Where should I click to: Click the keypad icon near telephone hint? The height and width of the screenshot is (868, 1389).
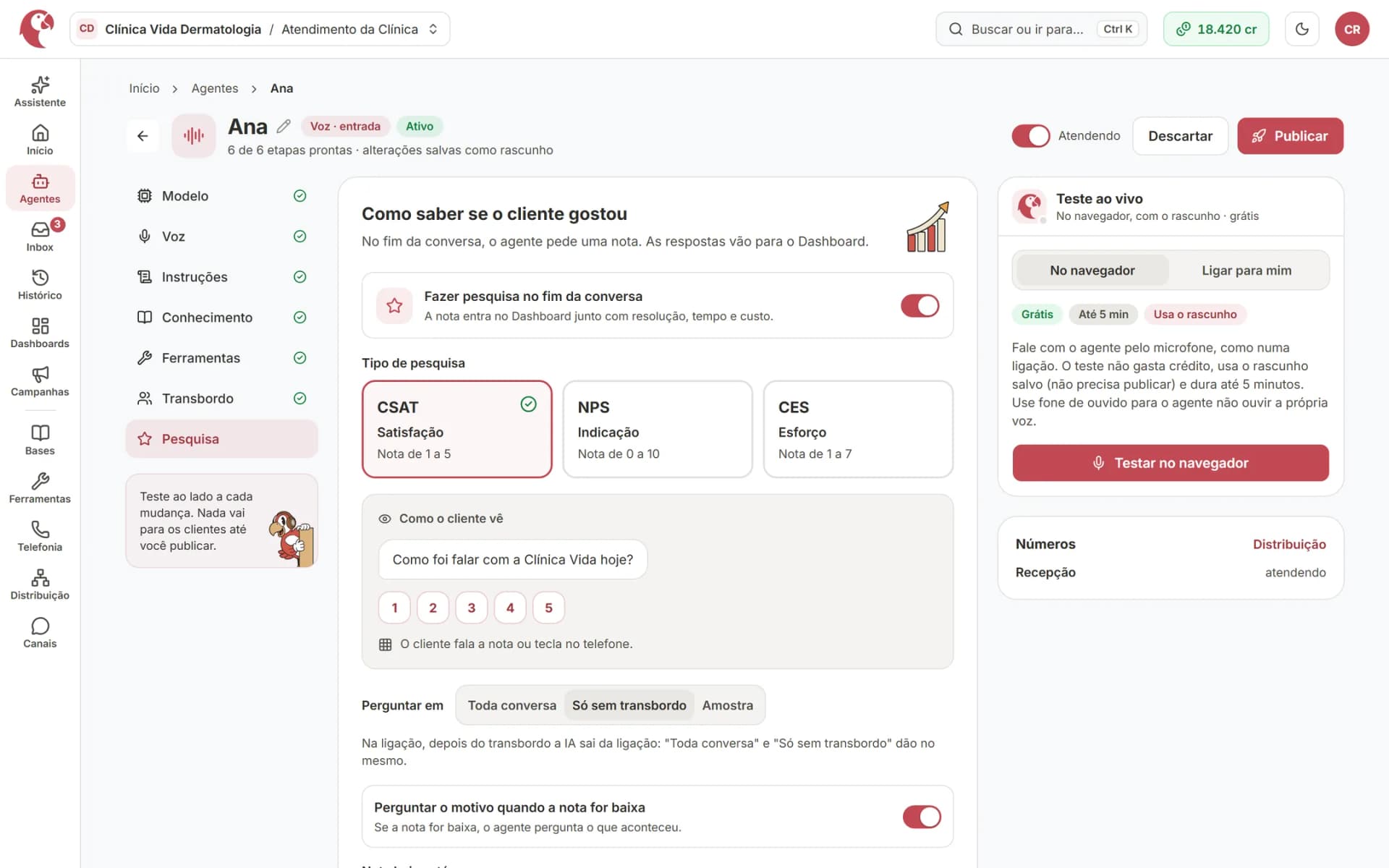tap(385, 644)
